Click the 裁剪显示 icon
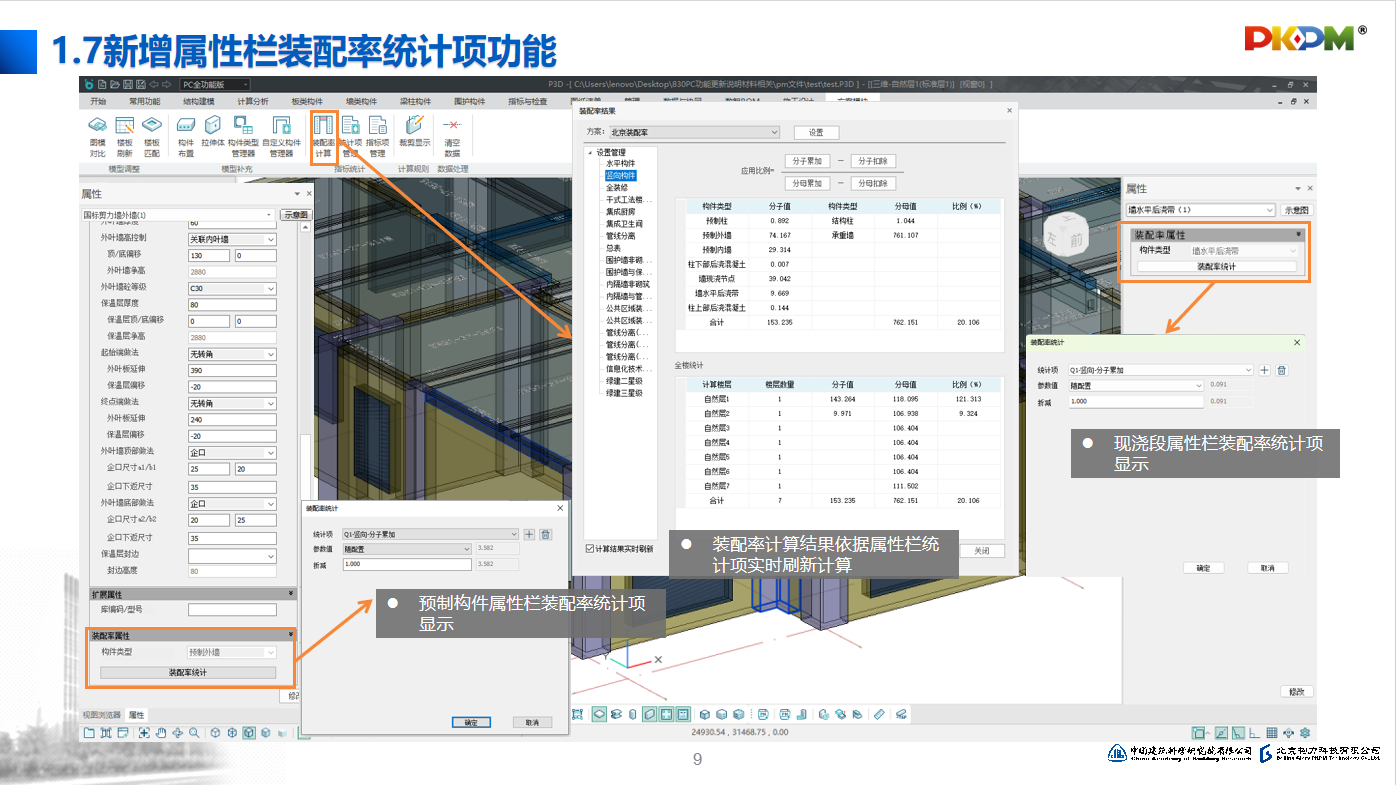Screen dimensions: 1396x785 [414, 135]
